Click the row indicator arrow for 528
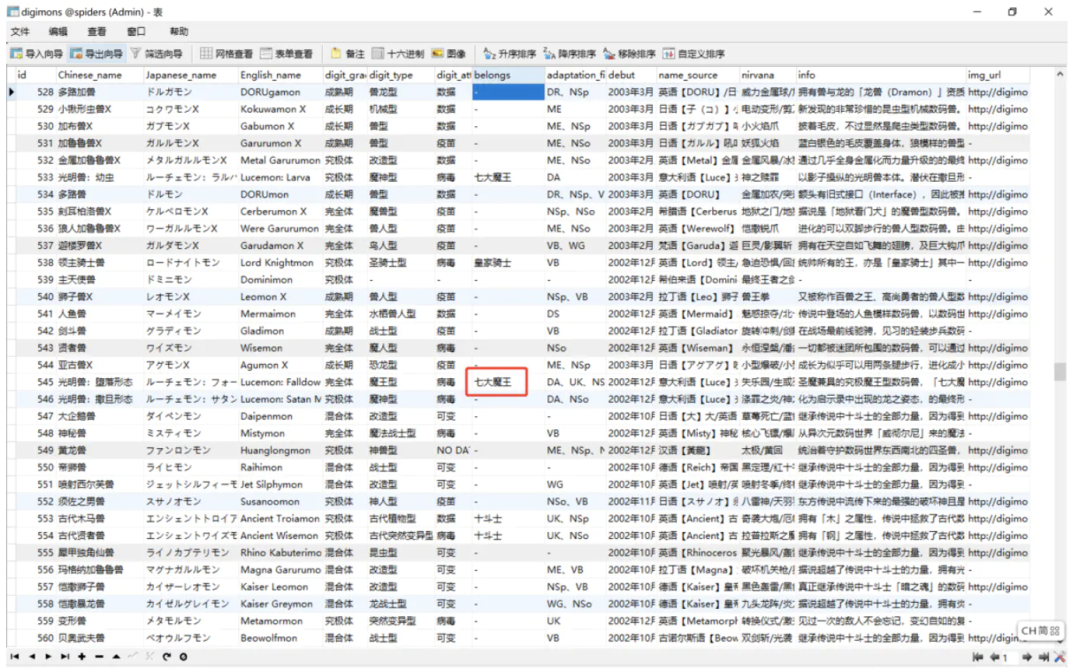The width and height of the screenshot is (1080, 672). pos(12,92)
